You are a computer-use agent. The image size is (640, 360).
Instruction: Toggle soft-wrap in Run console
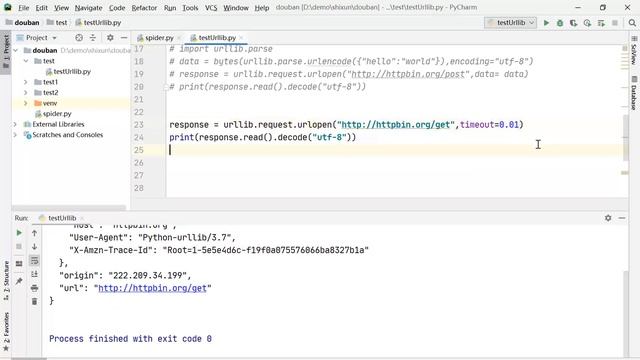coord(34,260)
